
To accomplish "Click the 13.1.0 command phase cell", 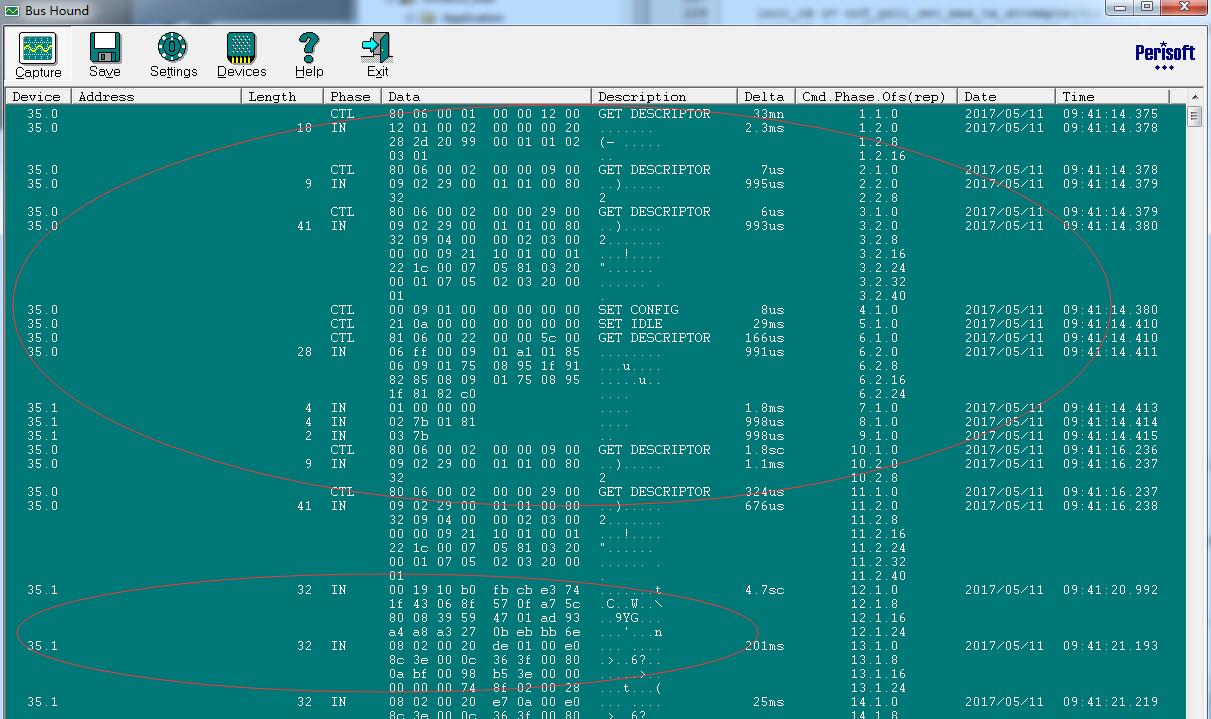I will pyautogui.click(x=874, y=646).
